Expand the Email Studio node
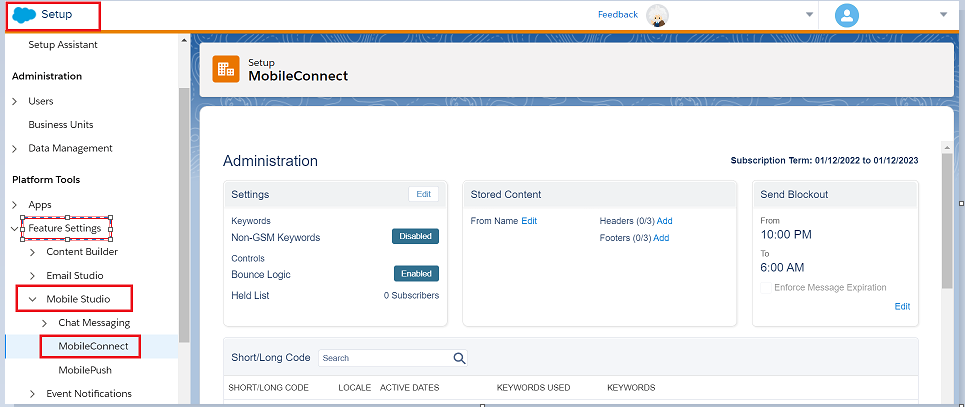 point(33,276)
